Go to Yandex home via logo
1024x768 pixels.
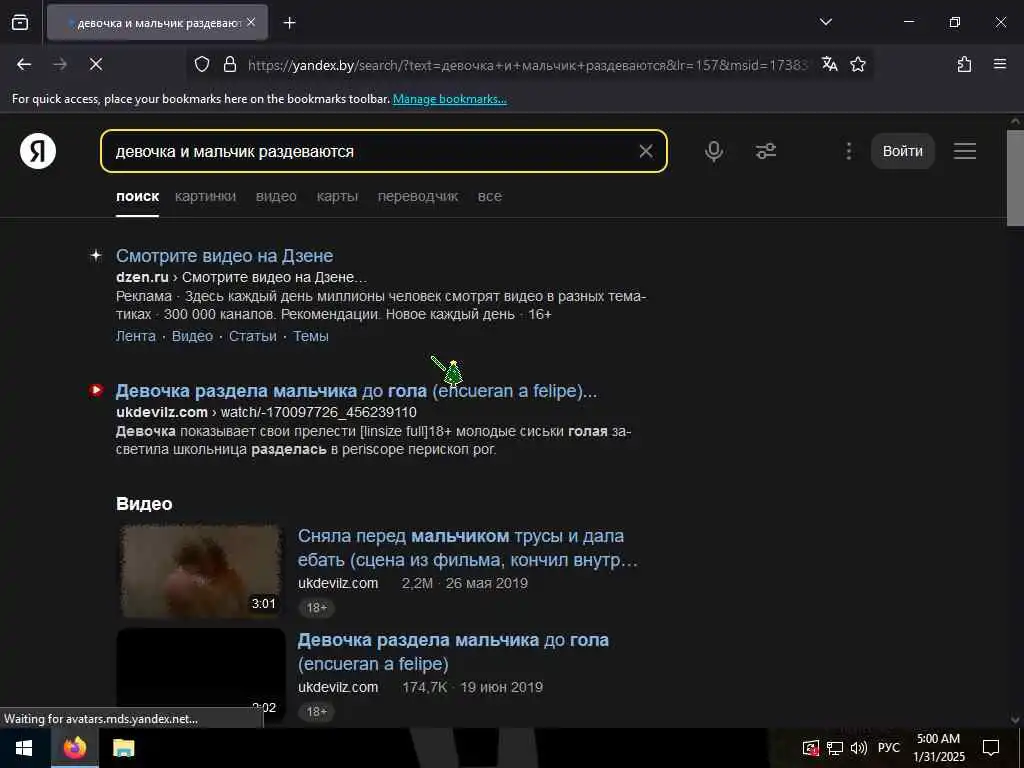[x=38, y=152]
